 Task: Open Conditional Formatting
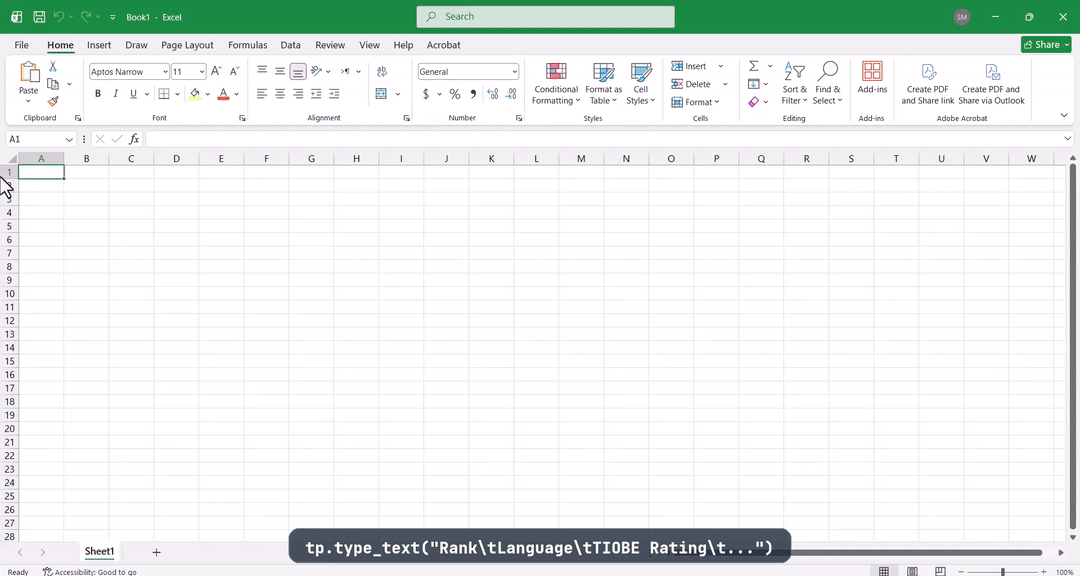click(x=556, y=85)
